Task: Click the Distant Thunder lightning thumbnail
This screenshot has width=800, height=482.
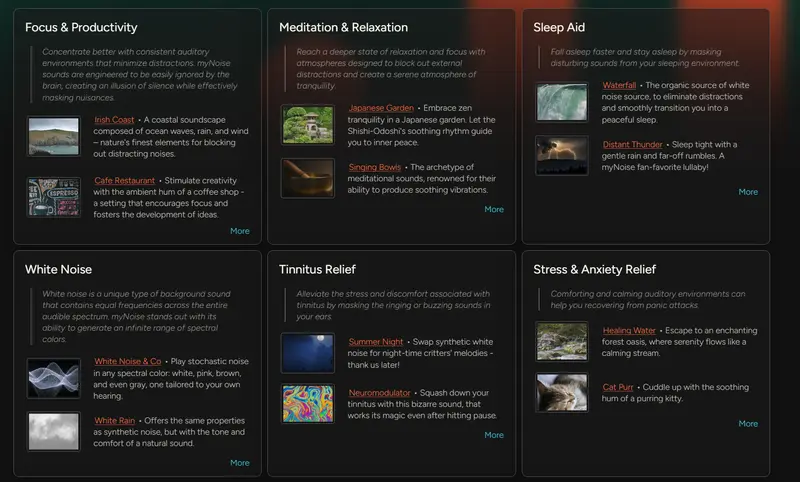Action: click(x=562, y=155)
